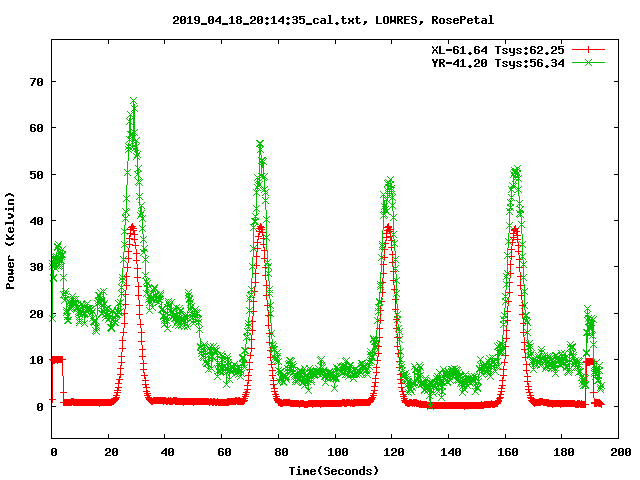Click the 'Time(Seconds)' x-axis label
640x480 pixels.
[x=333, y=471]
